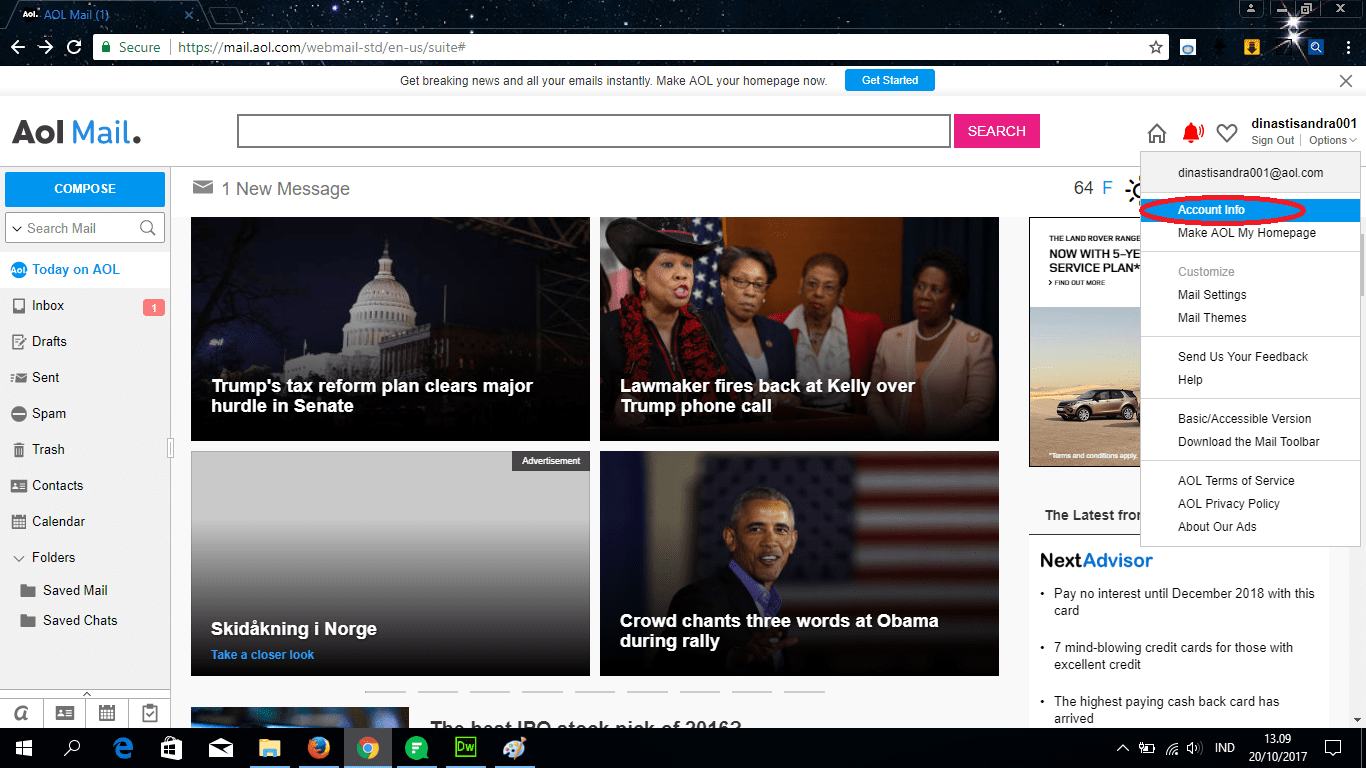Screen dimensions: 1366x768
Task: Open Calendar from the sidebar
Action: 58,522
